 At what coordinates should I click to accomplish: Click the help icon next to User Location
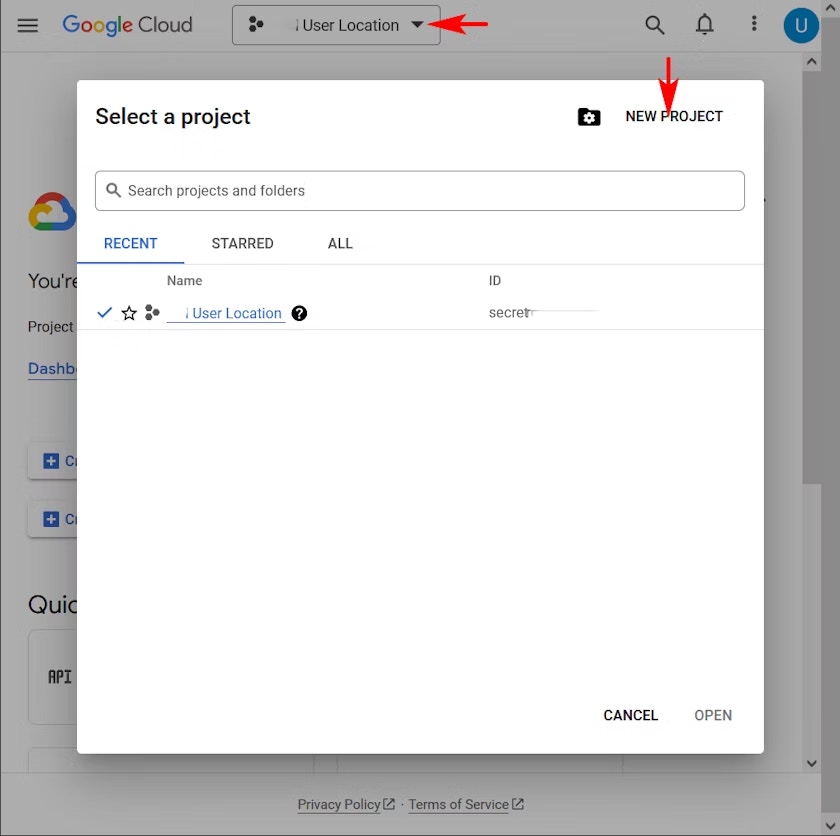(x=299, y=313)
